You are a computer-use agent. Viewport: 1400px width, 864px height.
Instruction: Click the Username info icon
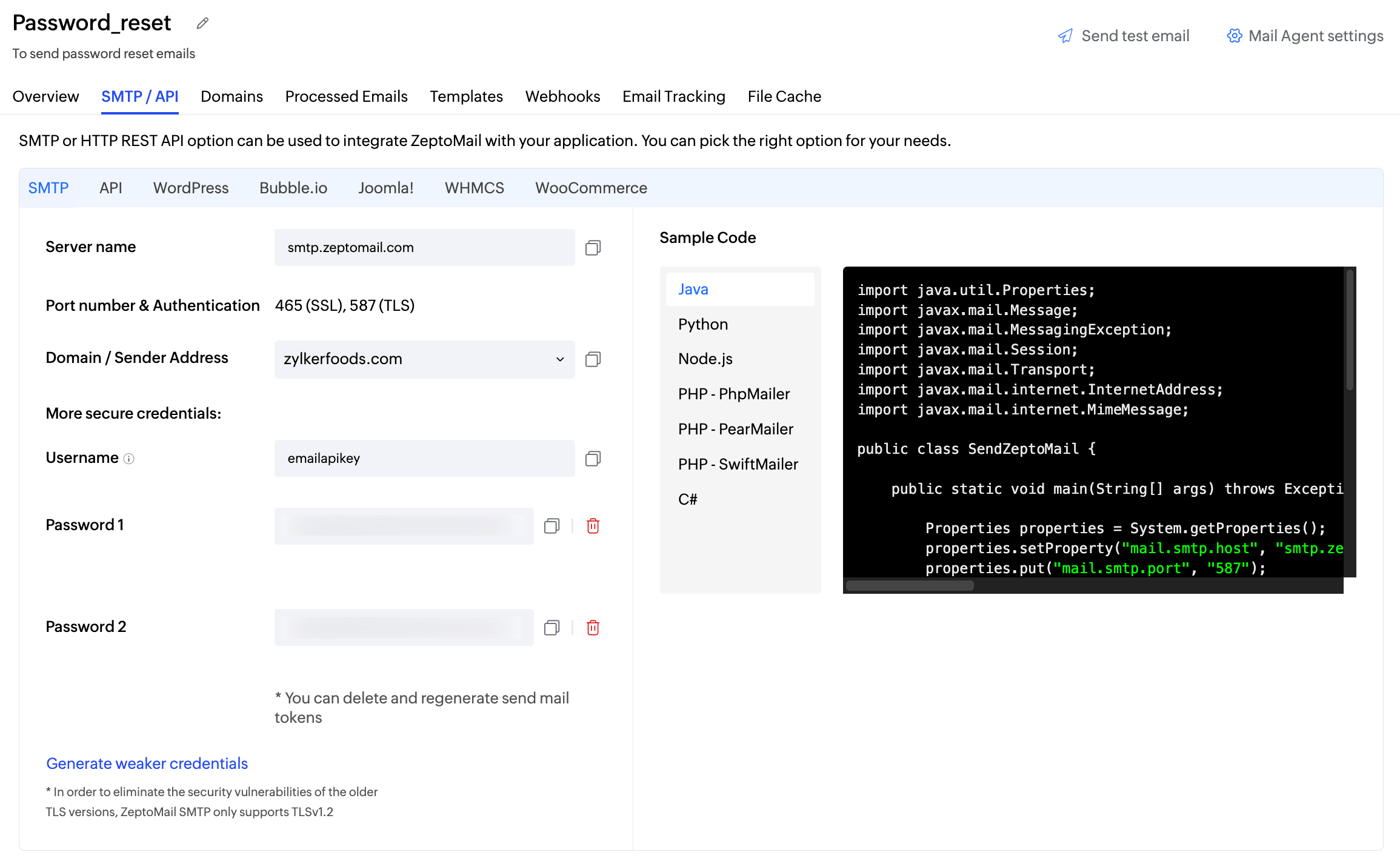tap(128, 459)
